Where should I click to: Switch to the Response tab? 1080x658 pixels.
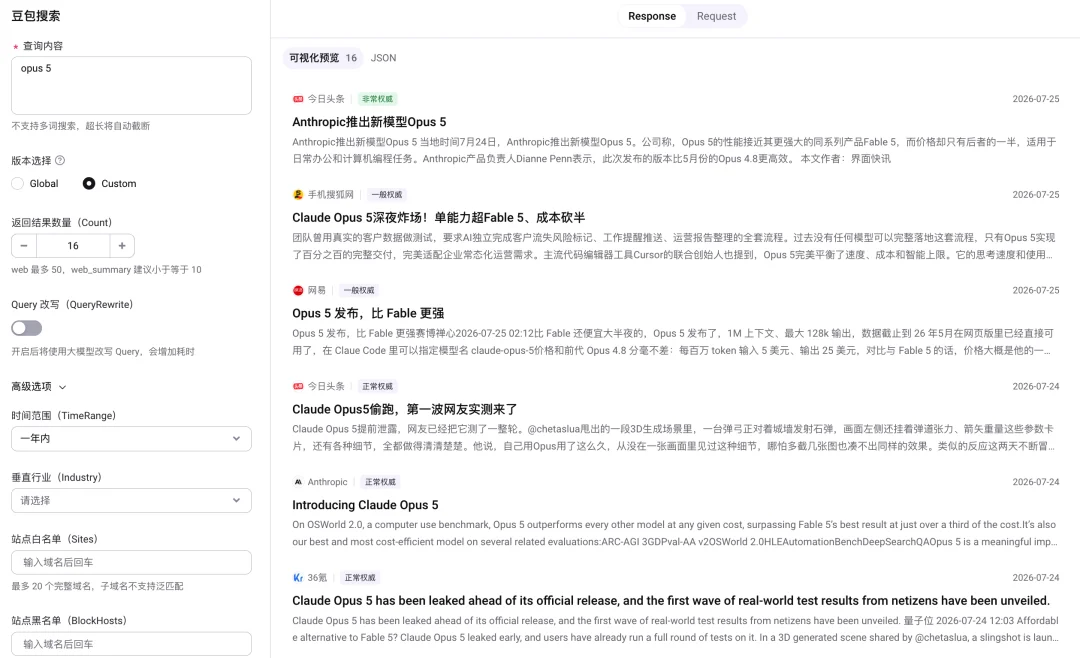click(652, 17)
